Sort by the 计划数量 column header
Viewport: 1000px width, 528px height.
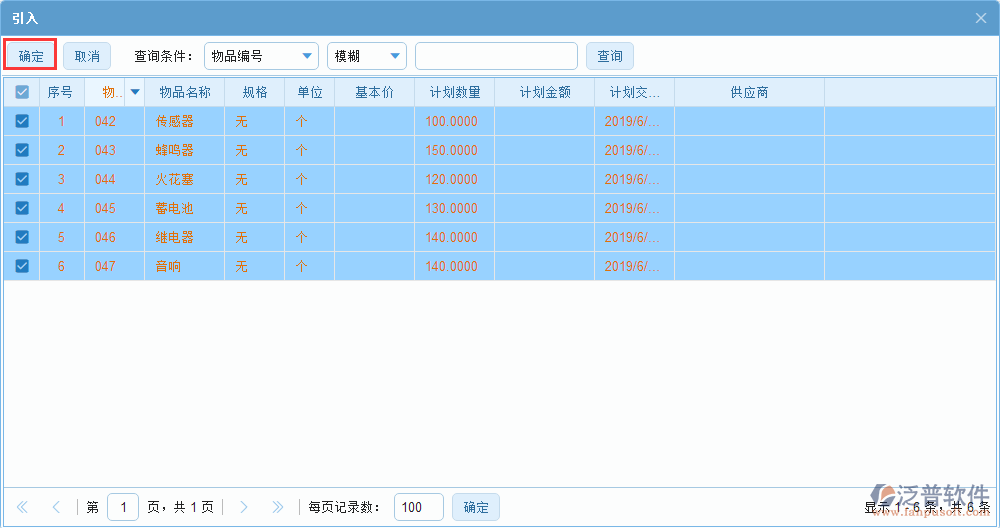(454, 92)
